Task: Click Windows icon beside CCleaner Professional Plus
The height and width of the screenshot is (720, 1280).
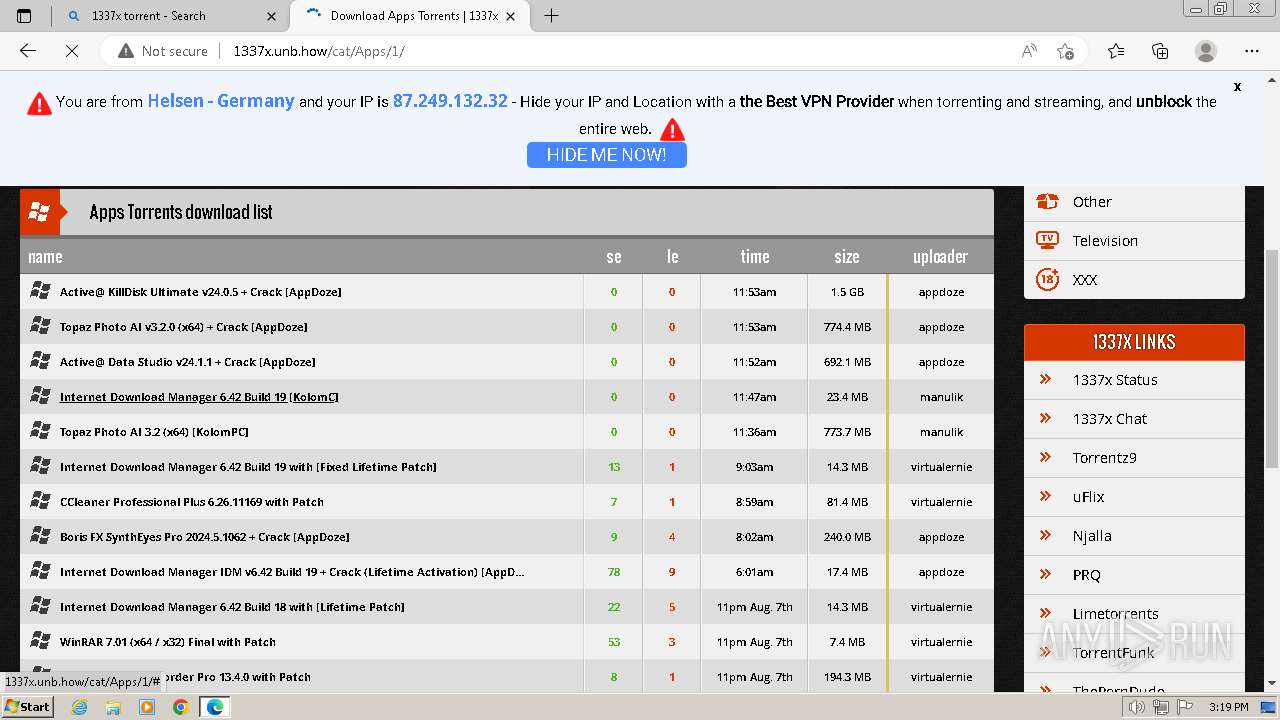Action: (x=40, y=501)
